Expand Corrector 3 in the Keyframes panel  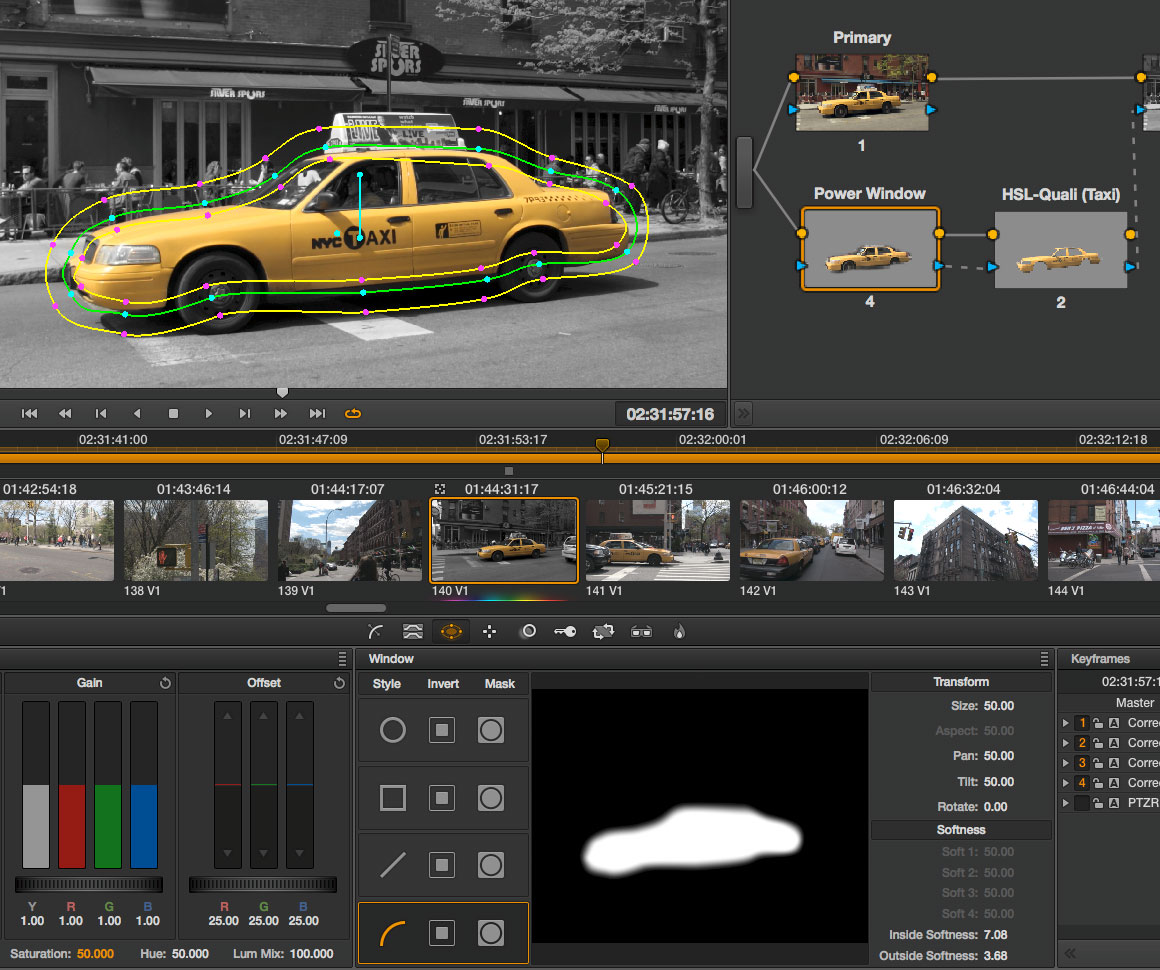(1066, 762)
